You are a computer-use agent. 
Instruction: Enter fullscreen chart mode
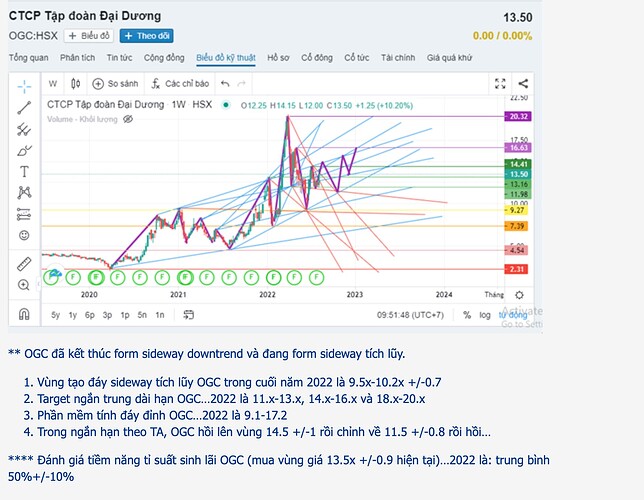pyautogui.click(x=500, y=84)
